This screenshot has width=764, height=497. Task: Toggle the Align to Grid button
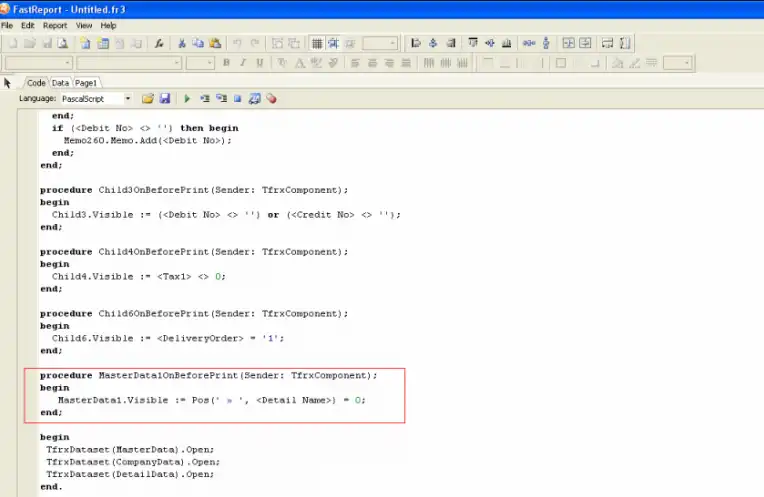point(333,43)
